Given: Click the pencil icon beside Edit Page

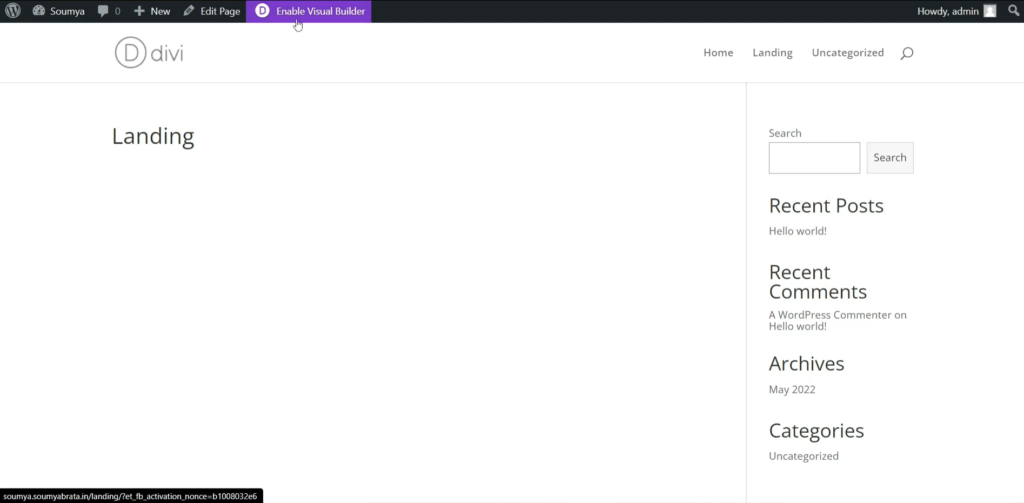Looking at the screenshot, I should click(189, 11).
